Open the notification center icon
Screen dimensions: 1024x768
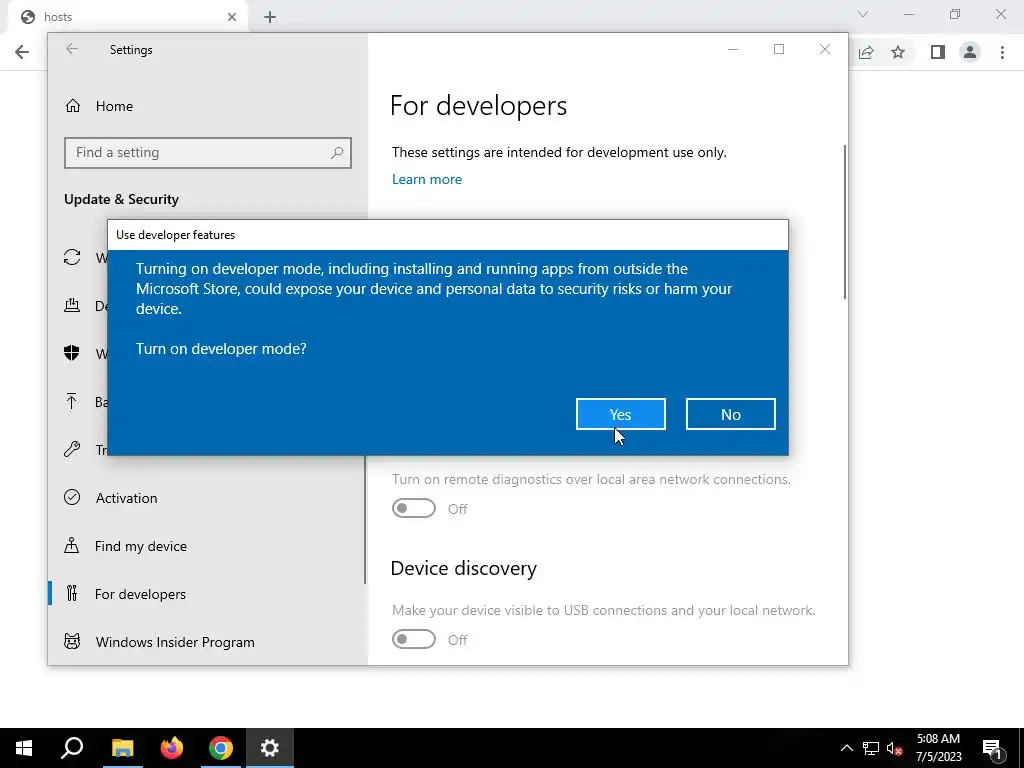[x=992, y=748]
